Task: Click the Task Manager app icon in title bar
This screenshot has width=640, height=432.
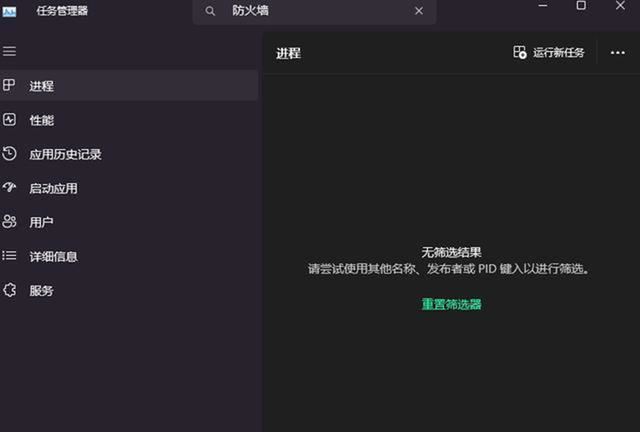Action: pos(9,11)
